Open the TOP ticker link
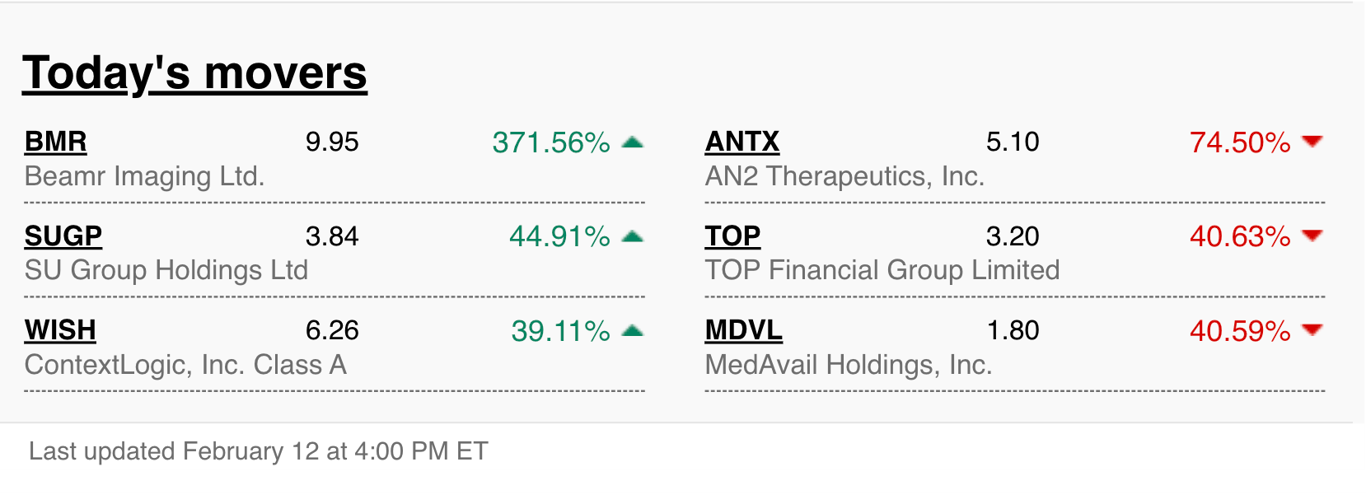 tap(733, 236)
